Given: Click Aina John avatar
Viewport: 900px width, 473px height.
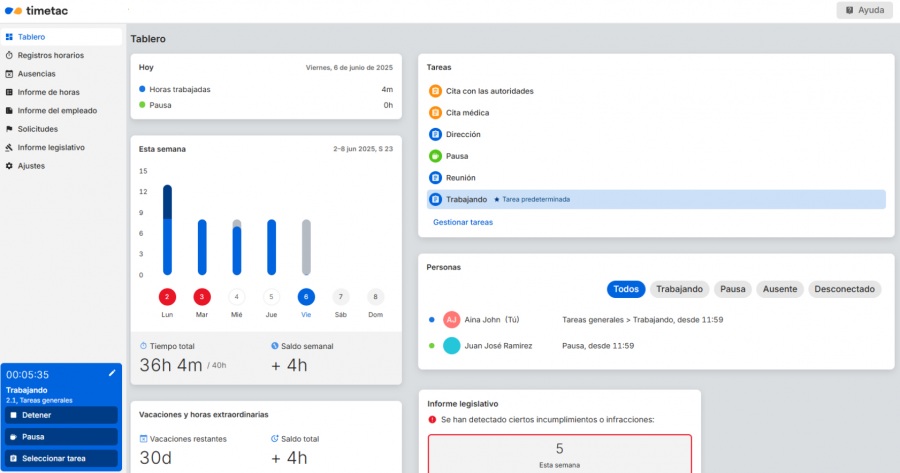Looking at the screenshot, I should tap(452, 320).
